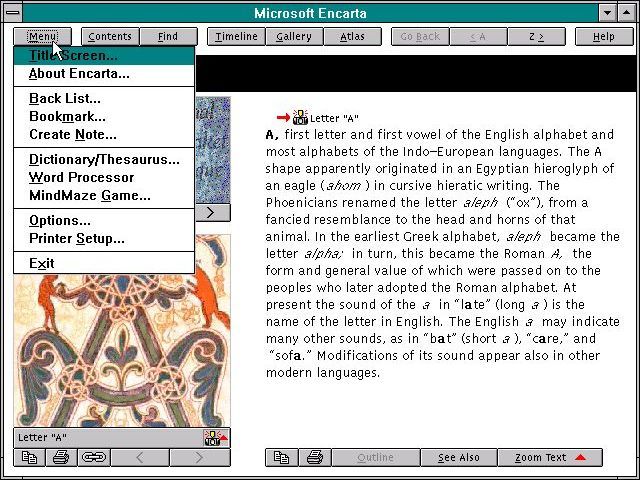Click the previous image arrow under the picture
The height and width of the screenshot is (480, 640).
point(140,458)
